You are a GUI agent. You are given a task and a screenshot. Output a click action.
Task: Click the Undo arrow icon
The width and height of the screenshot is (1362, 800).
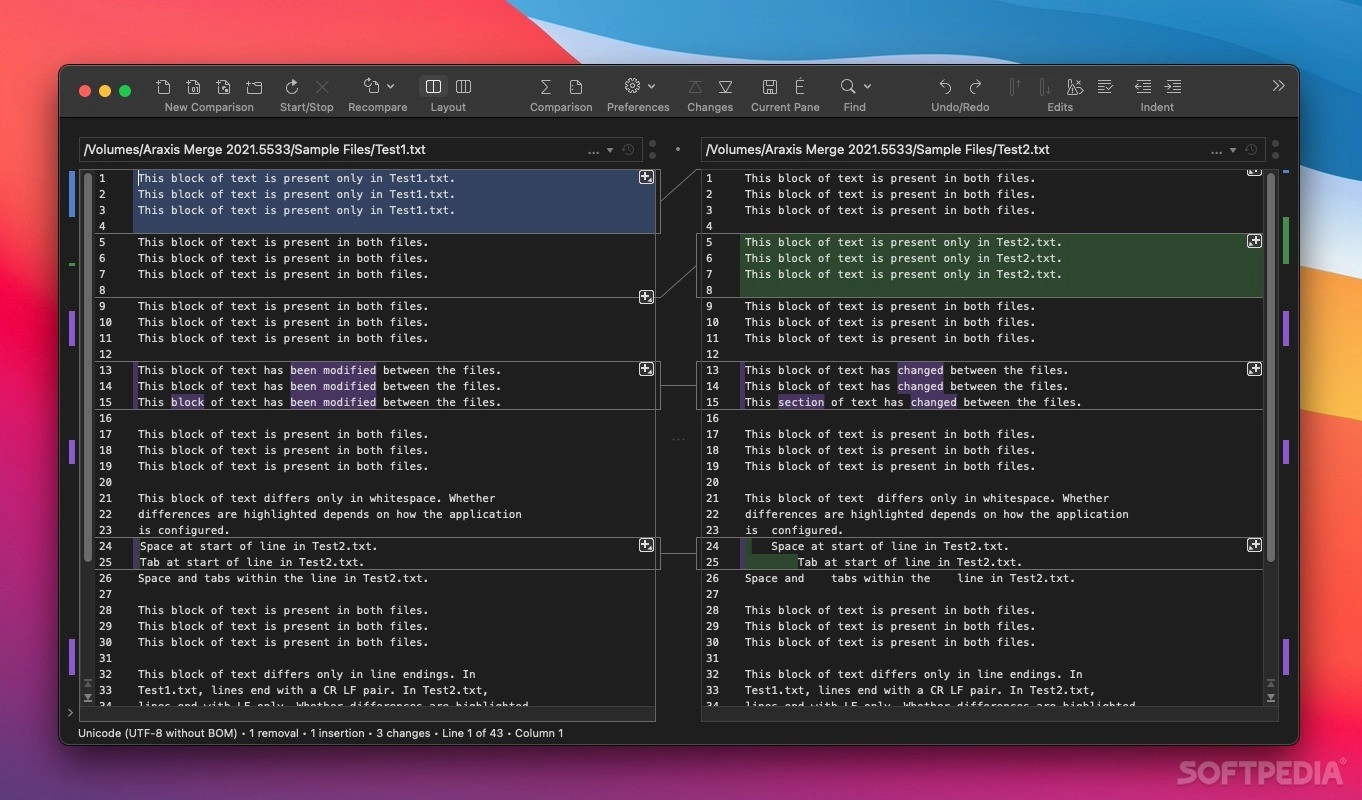945,87
